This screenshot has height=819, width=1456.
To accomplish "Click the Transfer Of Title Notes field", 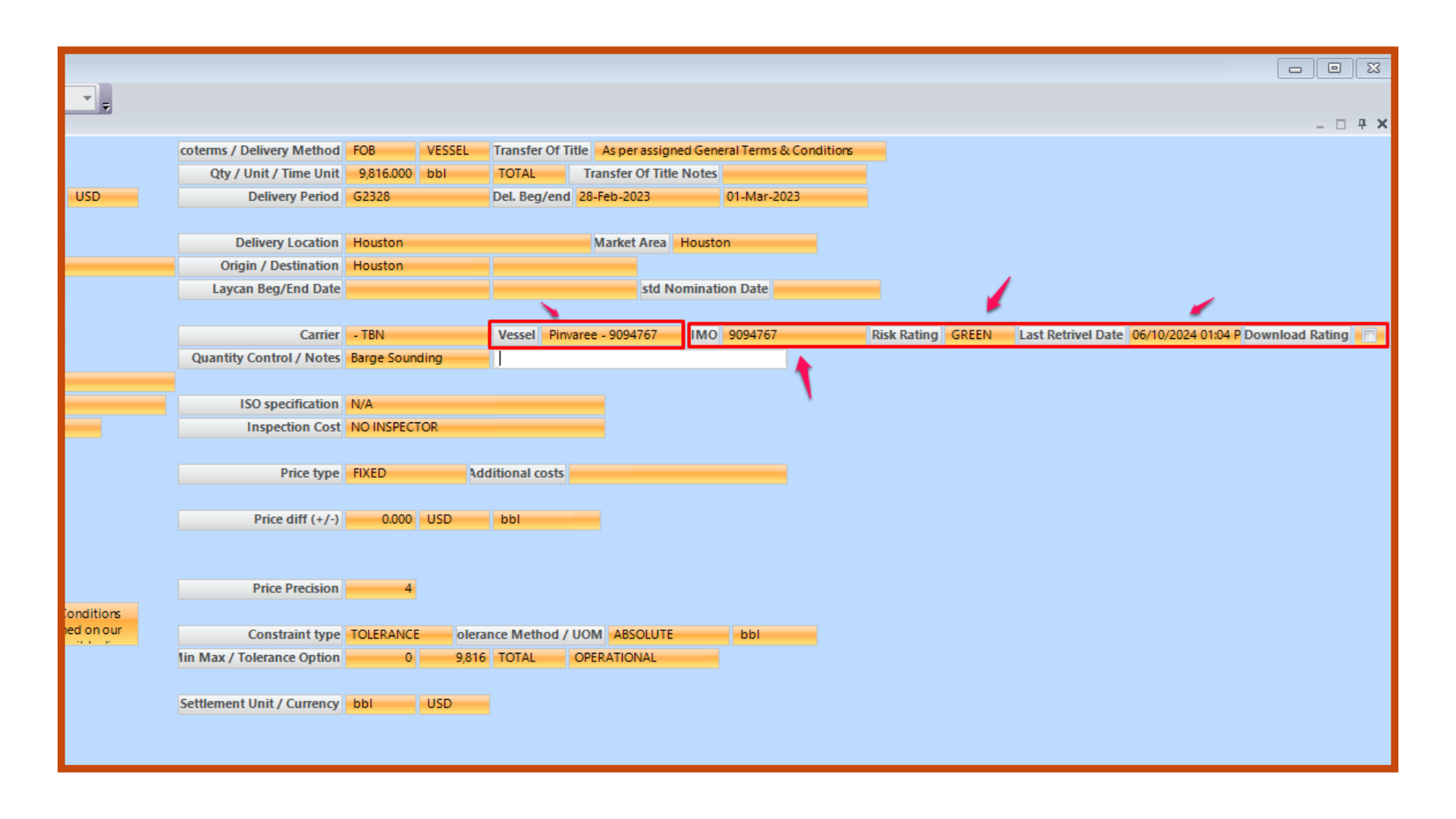I will tap(794, 174).
